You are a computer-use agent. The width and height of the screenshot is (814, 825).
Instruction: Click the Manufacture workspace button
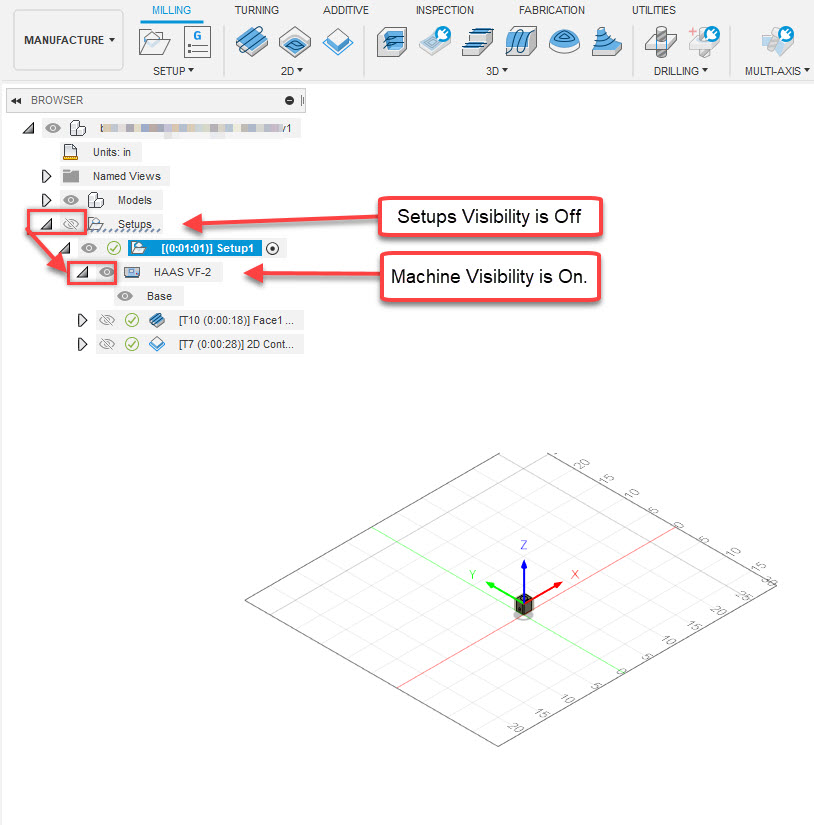click(x=63, y=40)
